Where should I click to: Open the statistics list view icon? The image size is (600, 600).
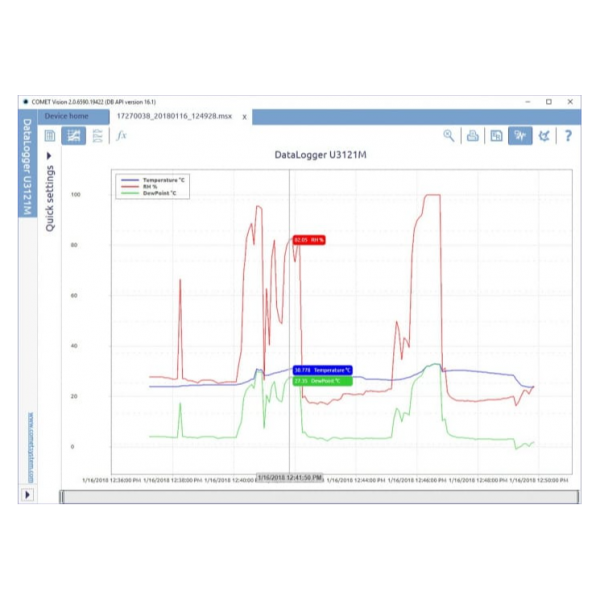(x=98, y=136)
